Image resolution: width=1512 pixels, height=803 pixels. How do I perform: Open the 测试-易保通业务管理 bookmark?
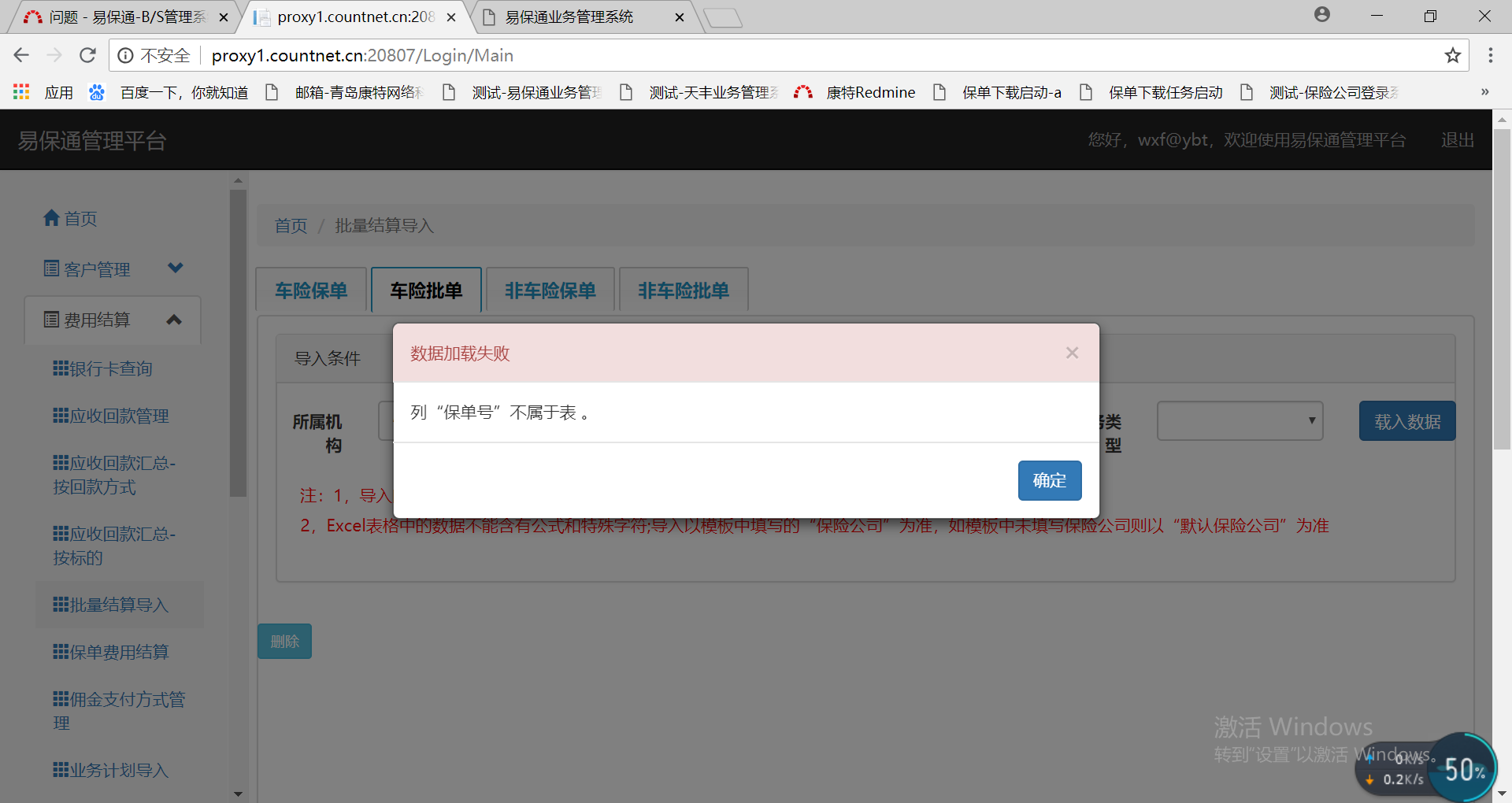523,92
